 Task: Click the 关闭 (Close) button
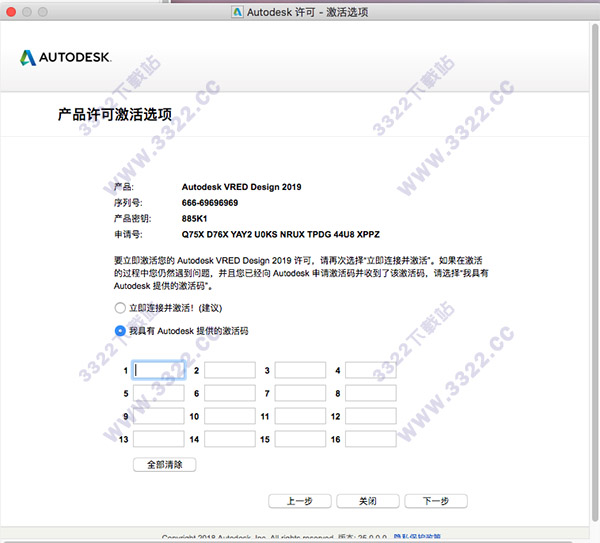point(368,501)
